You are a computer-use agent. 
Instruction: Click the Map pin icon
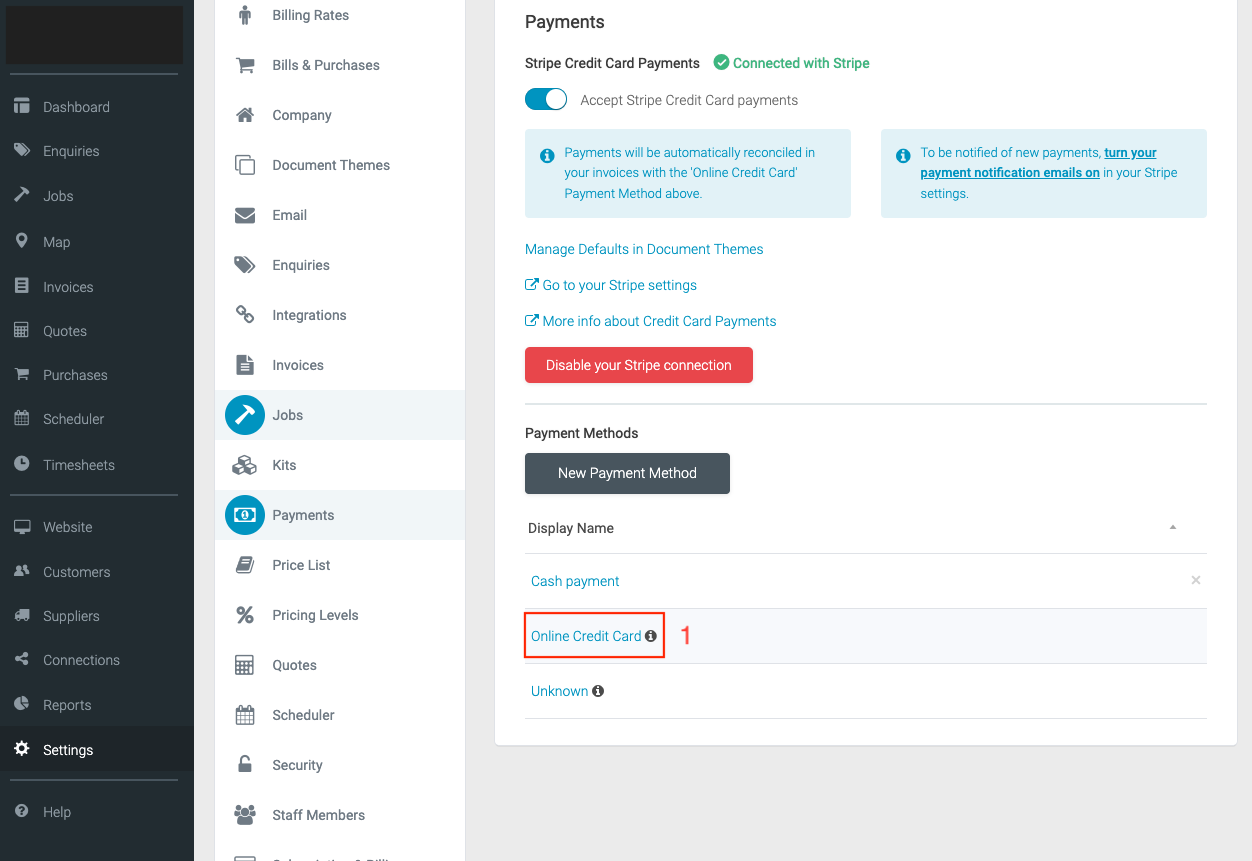click(22, 241)
